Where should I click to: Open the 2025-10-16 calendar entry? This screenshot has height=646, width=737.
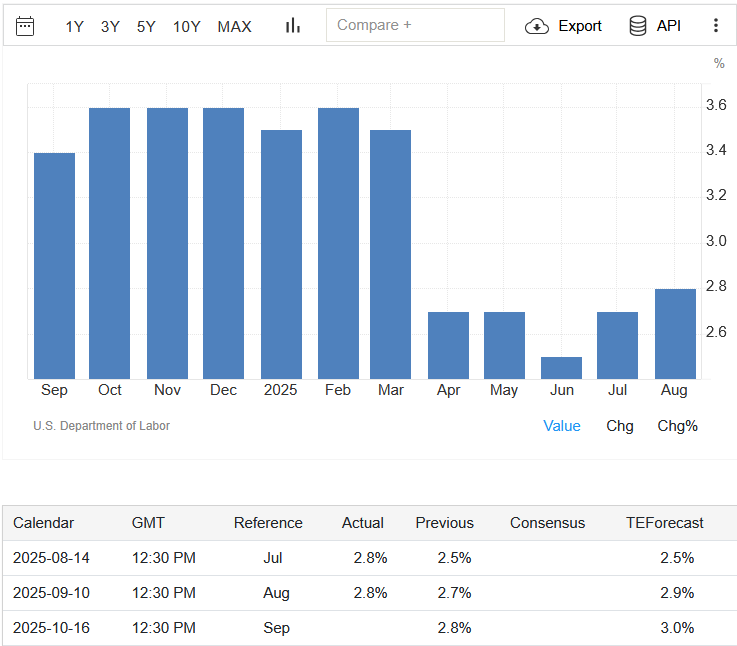[x=51, y=628]
